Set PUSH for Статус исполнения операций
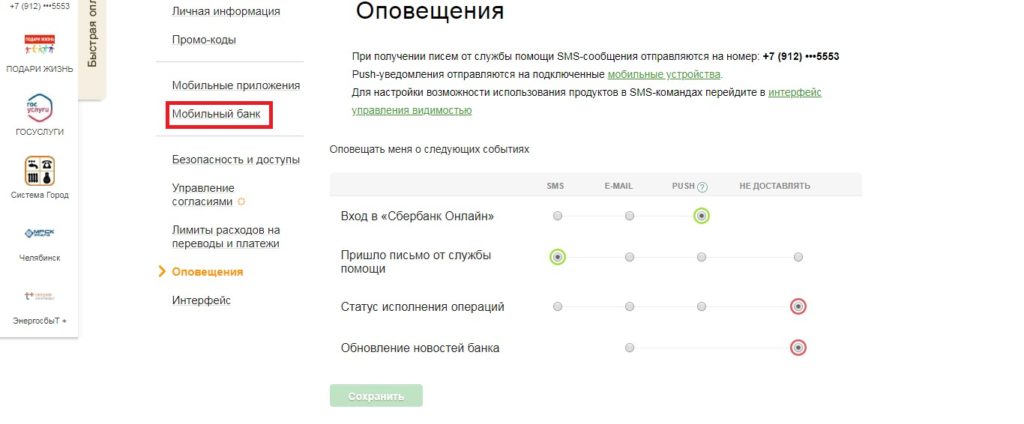The height and width of the screenshot is (424, 1024). click(701, 306)
